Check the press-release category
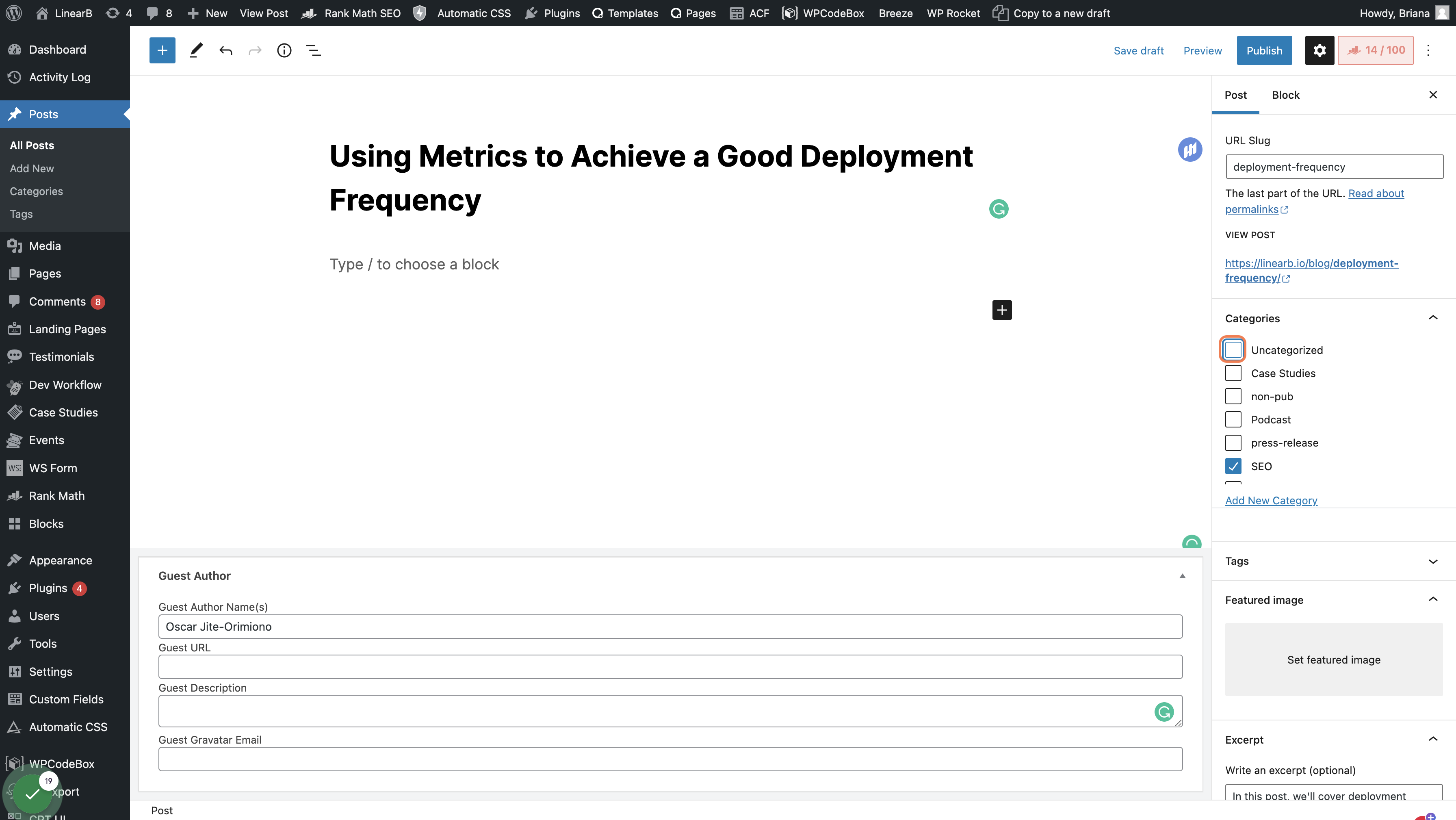 [1233, 442]
